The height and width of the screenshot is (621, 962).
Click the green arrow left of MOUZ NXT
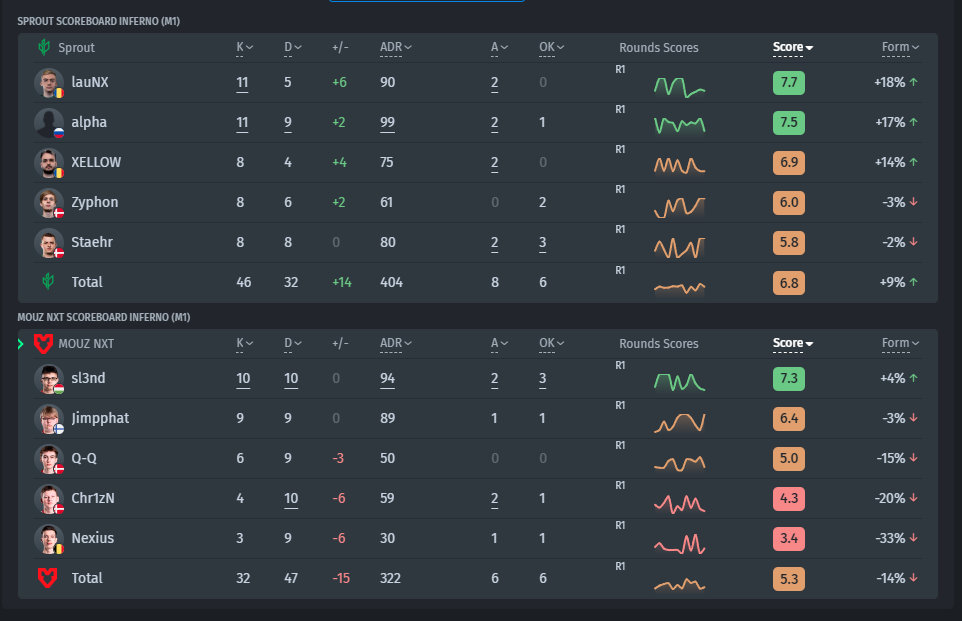click(21, 344)
